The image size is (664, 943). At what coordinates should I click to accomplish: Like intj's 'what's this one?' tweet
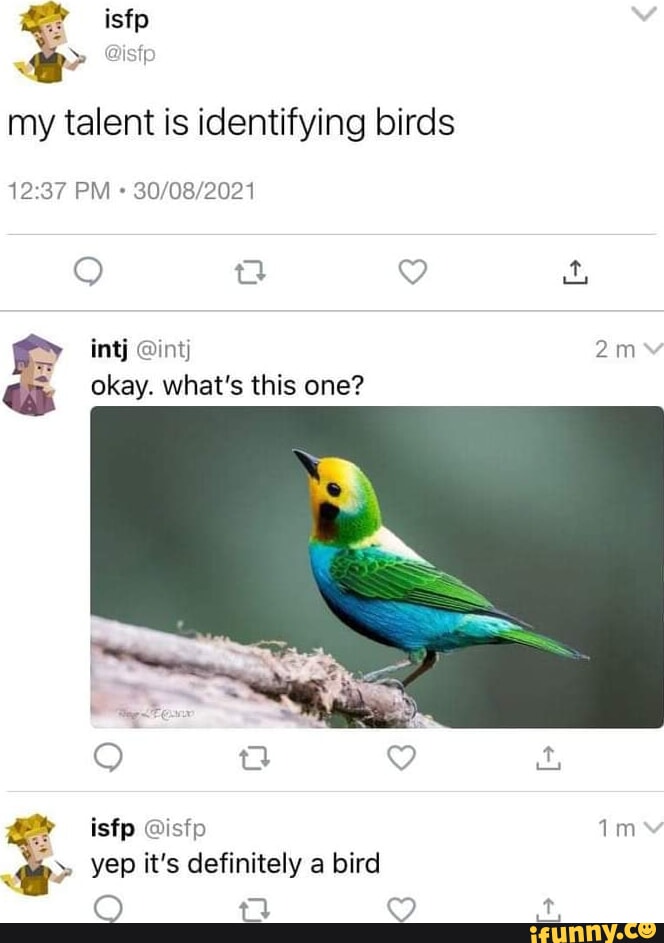401,759
